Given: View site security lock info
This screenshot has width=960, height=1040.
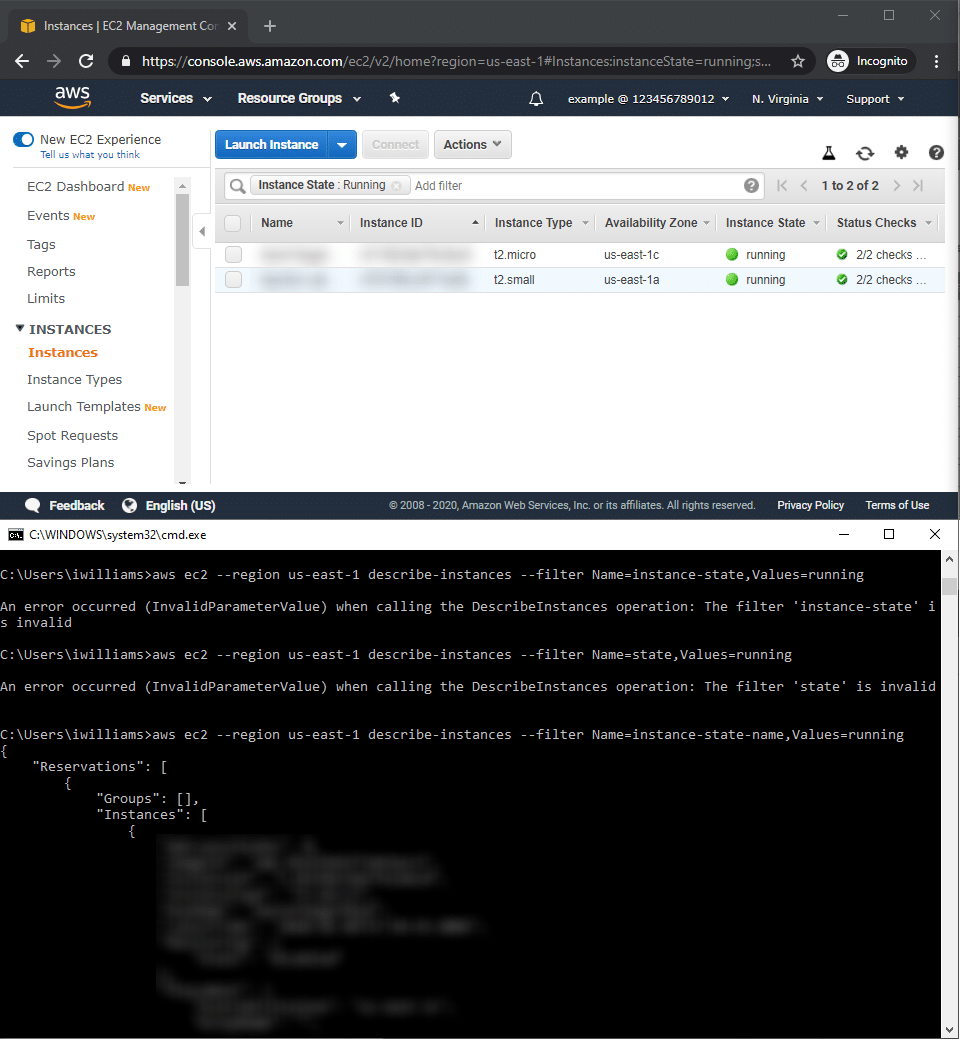Looking at the screenshot, I should pyautogui.click(x=126, y=61).
